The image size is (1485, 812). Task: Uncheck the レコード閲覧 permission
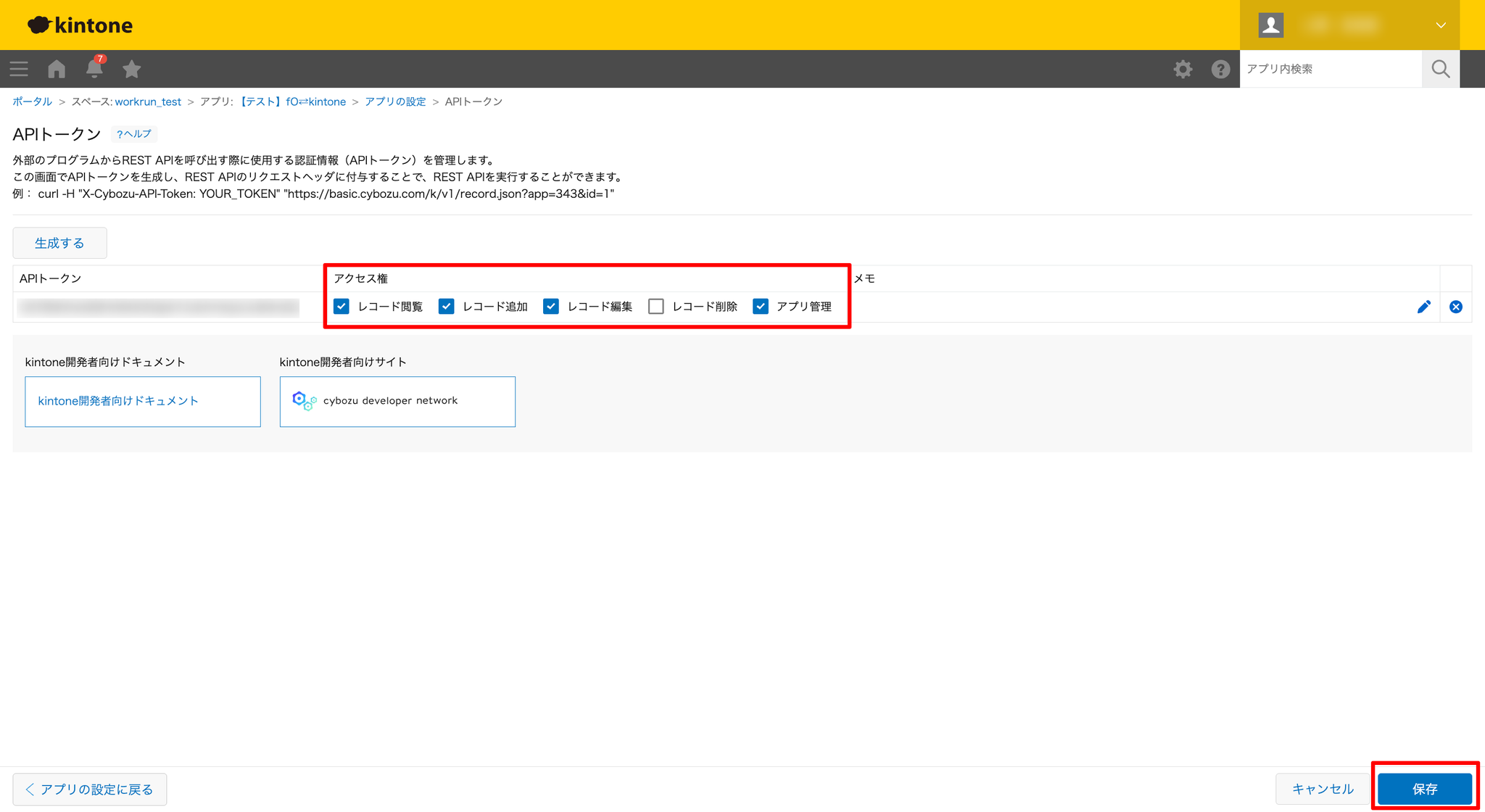pyautogui.click(x=342, y=307)
